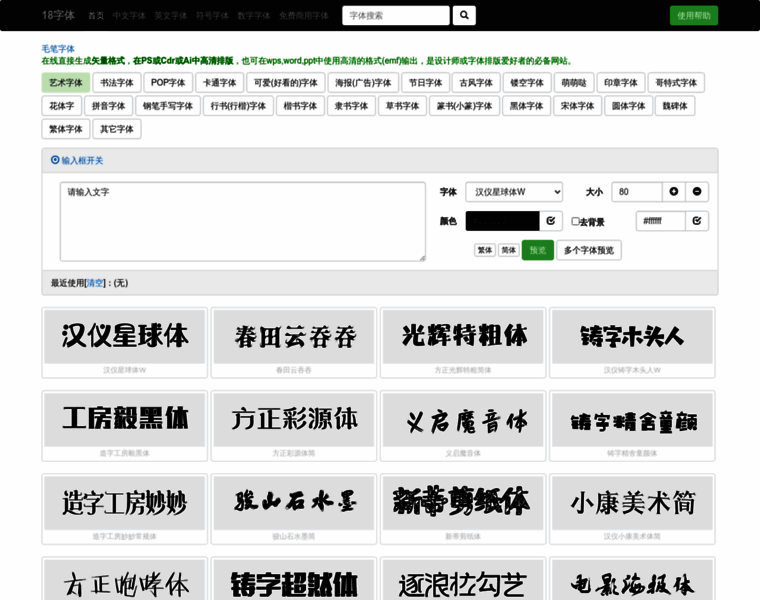Screen dimensions: 760x600
Task: Click the 18字体 site logo
Action: pyautogui.click(x=58, y=16)
